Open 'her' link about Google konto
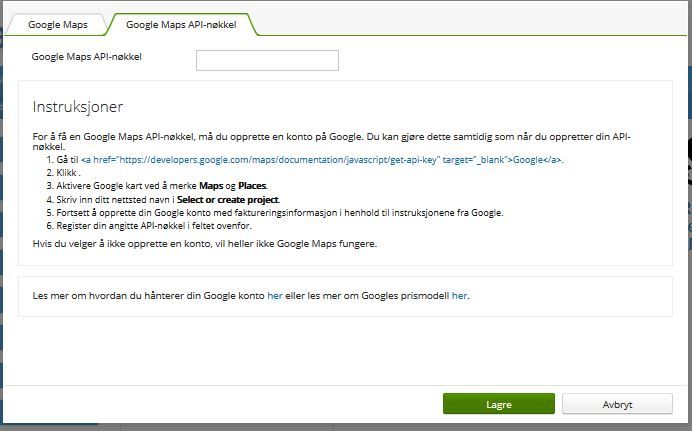This screenshot has width=692, height=431. pos(275,296)
